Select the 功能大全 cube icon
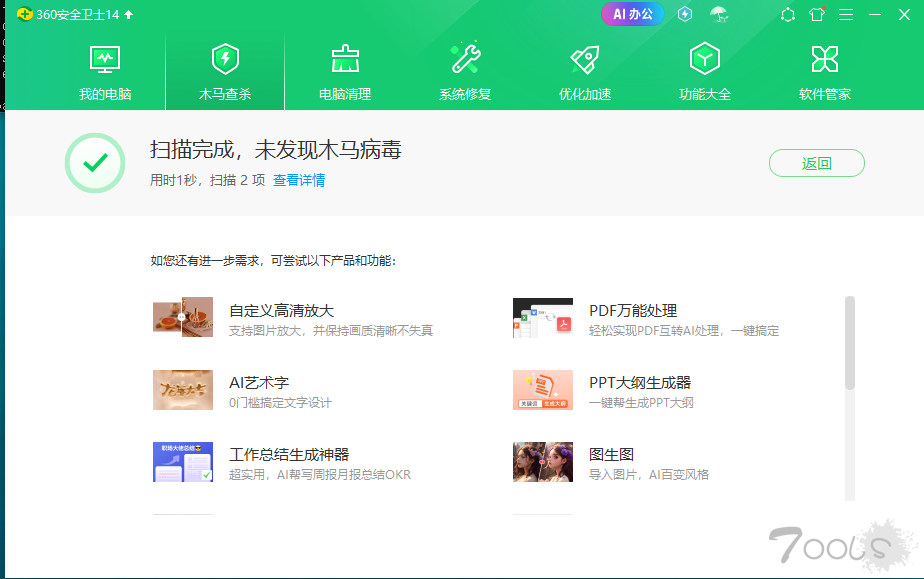Viewport: 924px width, 579px height. tap(705, 59)
